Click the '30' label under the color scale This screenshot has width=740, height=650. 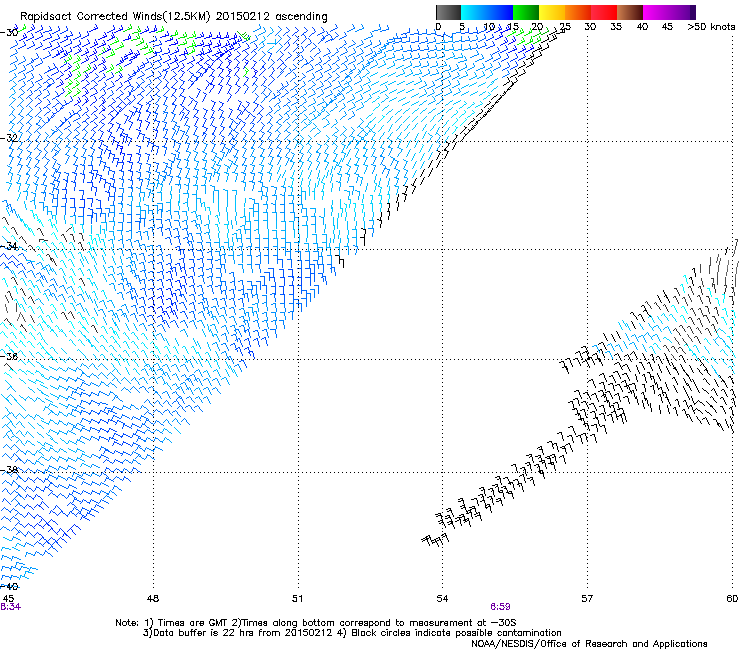coord(590,27)
